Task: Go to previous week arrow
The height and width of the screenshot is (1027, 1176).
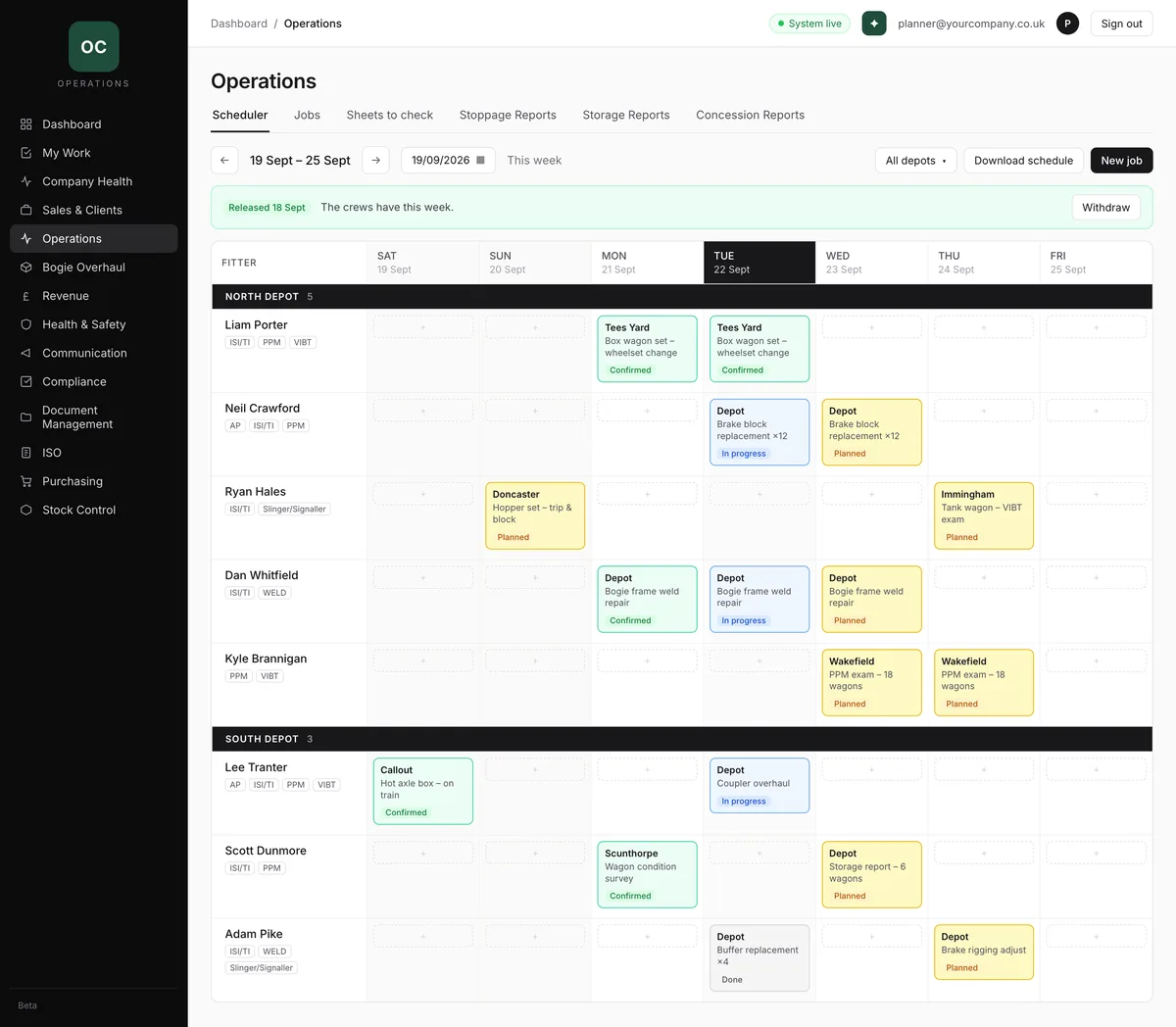Action: [x=224, y=160]
